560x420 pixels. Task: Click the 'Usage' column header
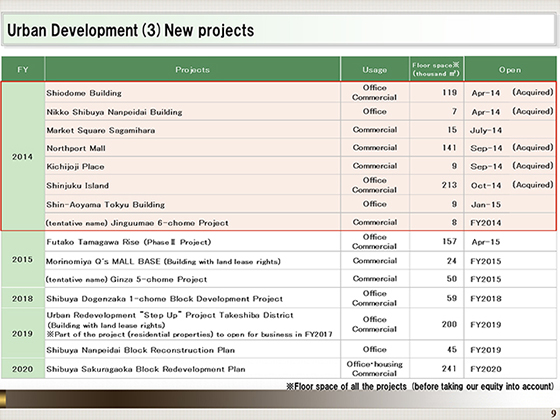coord(375,69)
